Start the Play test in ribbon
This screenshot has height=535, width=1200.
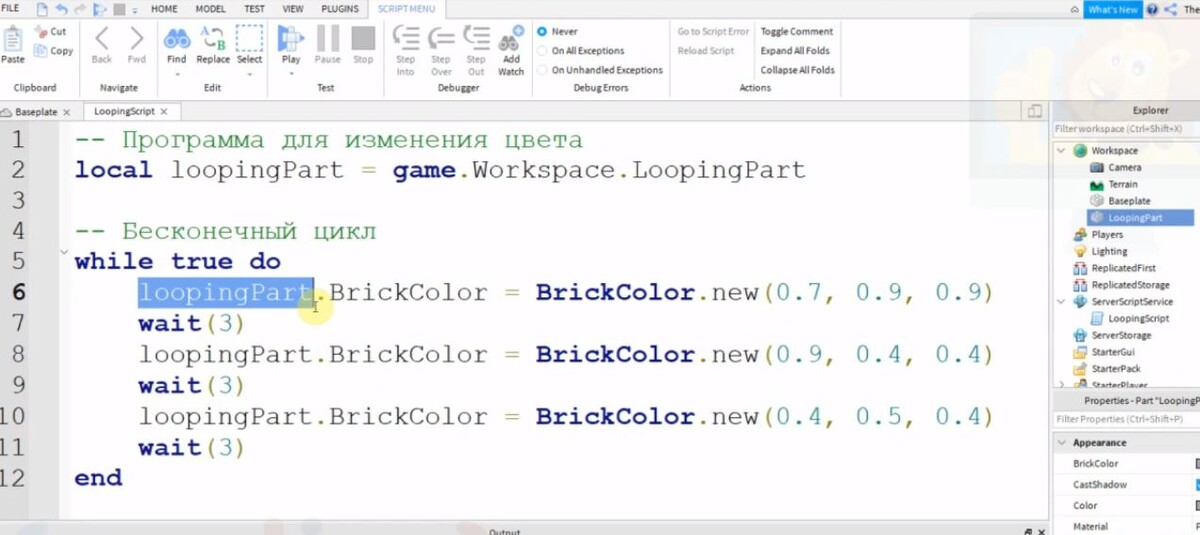click(291, 39)
